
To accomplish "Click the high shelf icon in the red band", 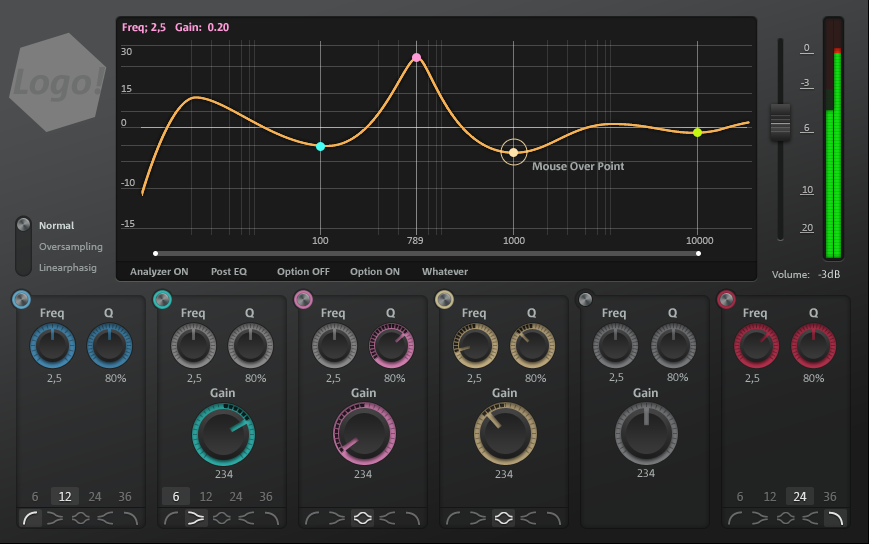I will click(x=810, y=518).
